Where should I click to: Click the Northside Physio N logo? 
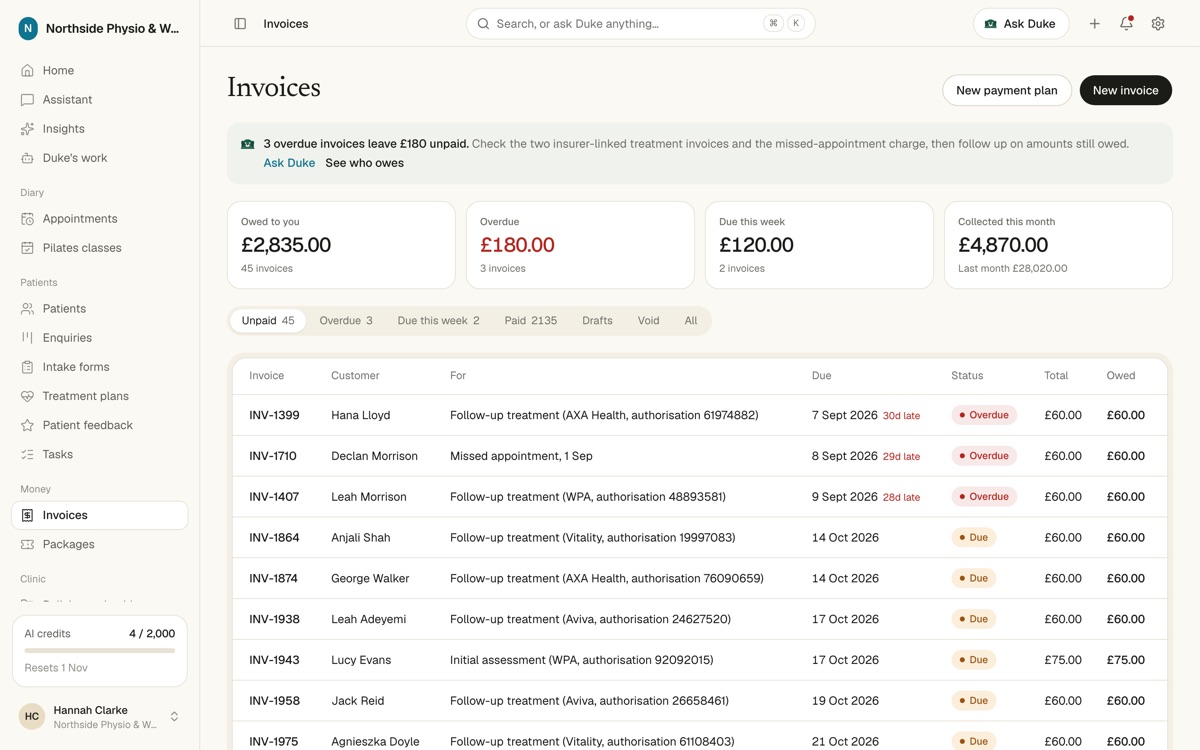pyautogui.click(x=28, y=29)
